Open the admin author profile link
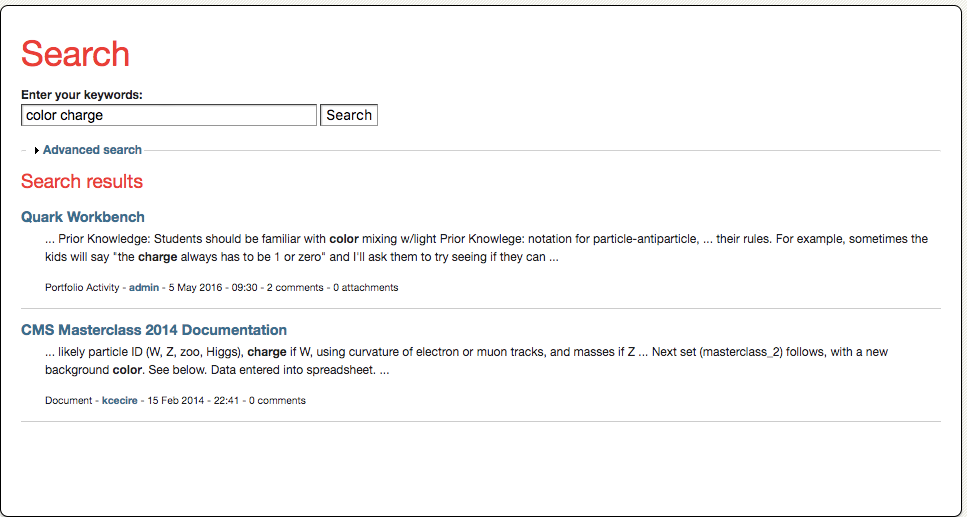This screenshot has width=967, height=517. (144, 287)
